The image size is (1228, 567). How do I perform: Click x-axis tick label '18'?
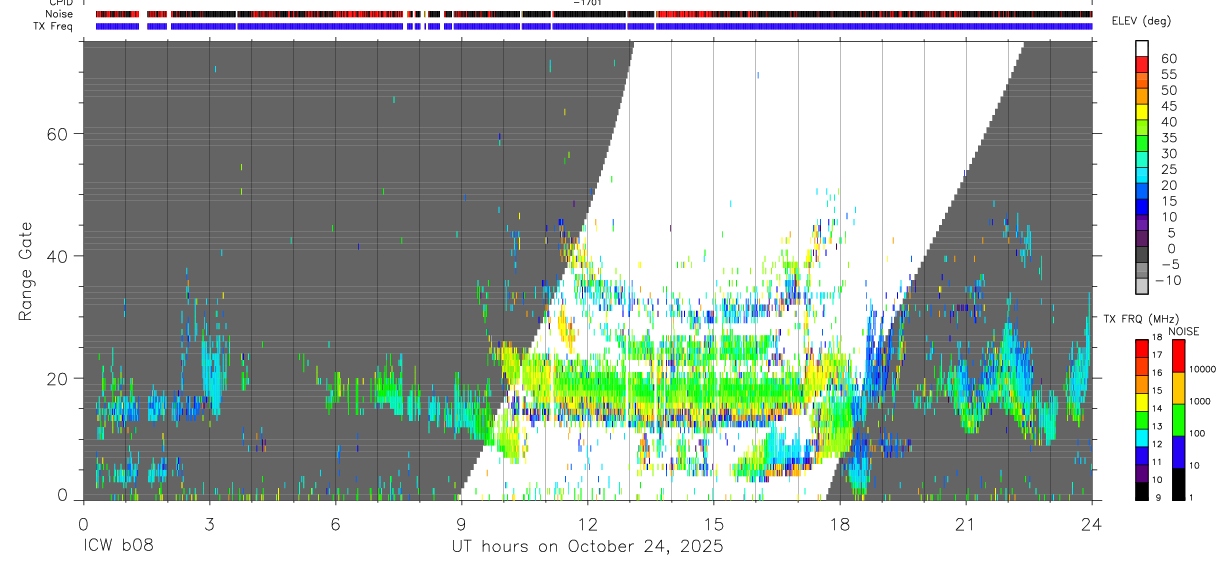(x=840, y=524)
